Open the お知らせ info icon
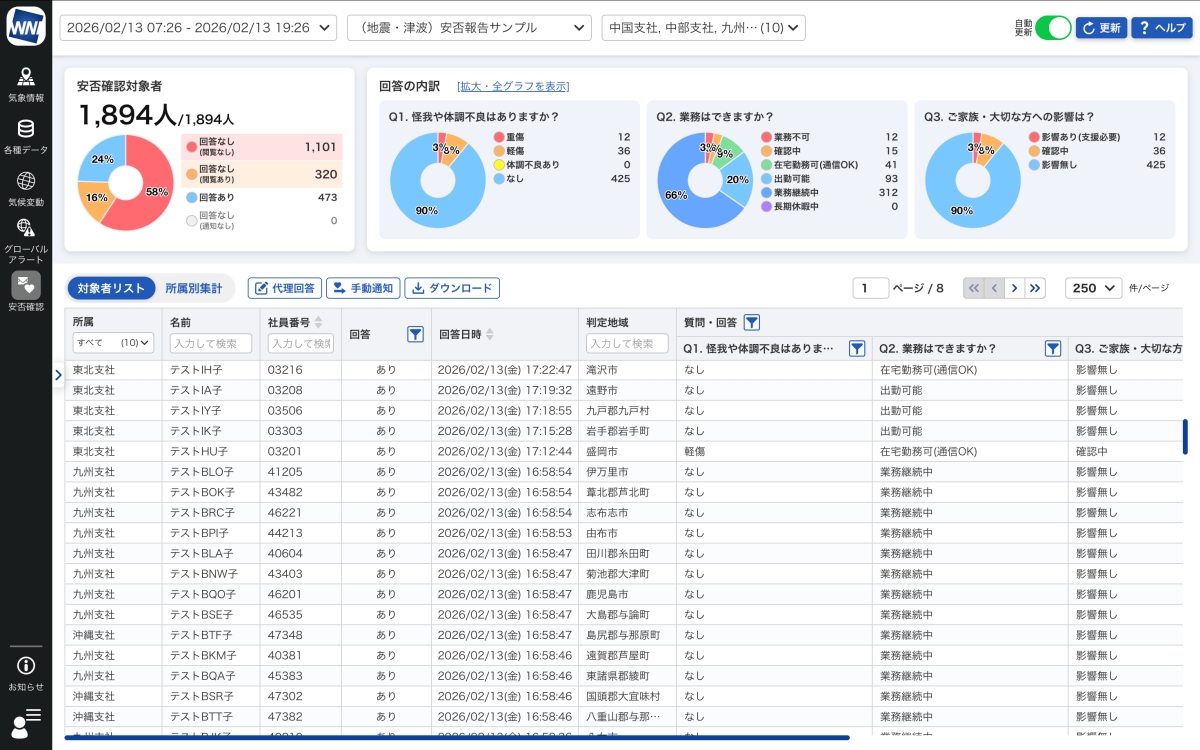The height and width of the screenshot is (750, 1200). point(25,671)
